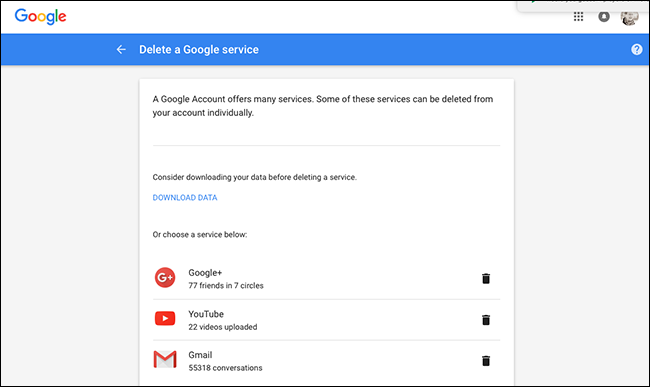The image size is (650, 387).
Task: Open the account profile picture
Action: click(629, 18)
